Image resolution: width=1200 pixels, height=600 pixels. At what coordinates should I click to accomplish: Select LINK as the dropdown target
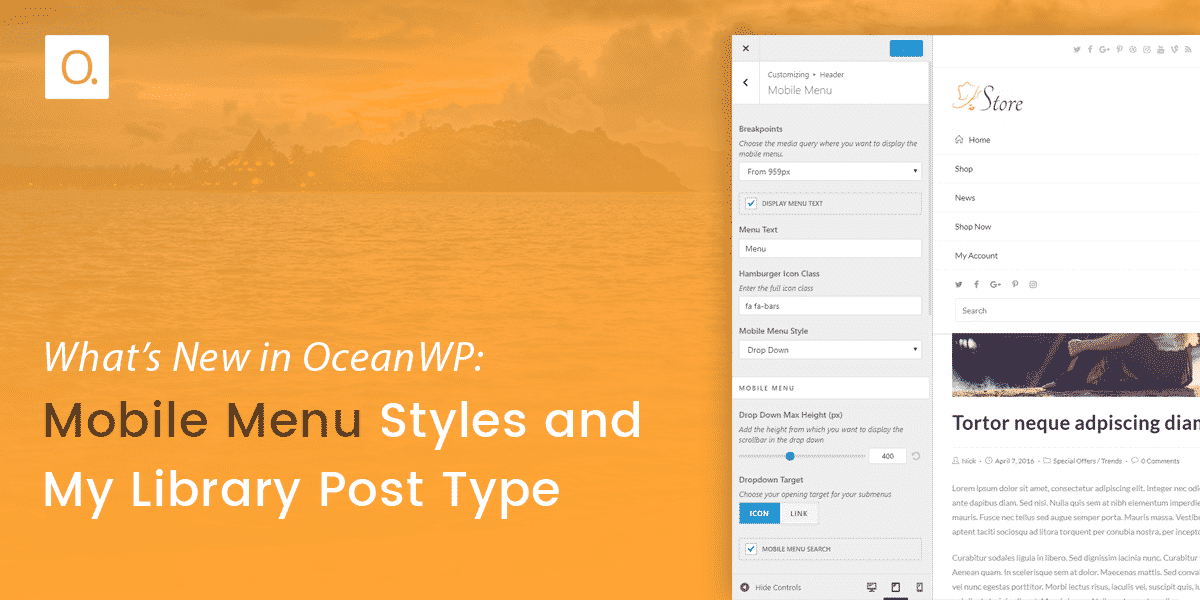point(799,513)
